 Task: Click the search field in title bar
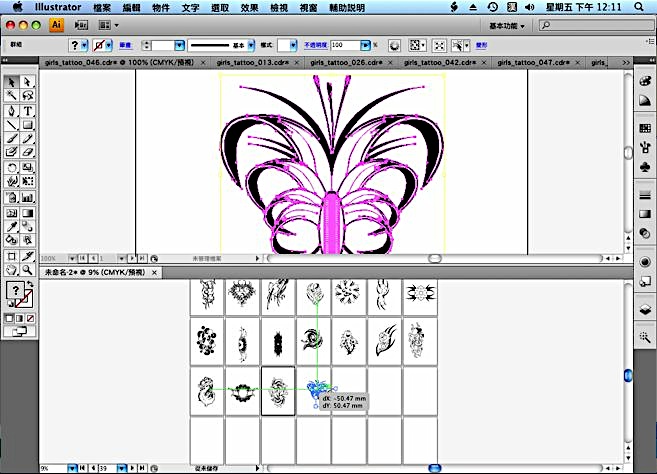[596, 25]
